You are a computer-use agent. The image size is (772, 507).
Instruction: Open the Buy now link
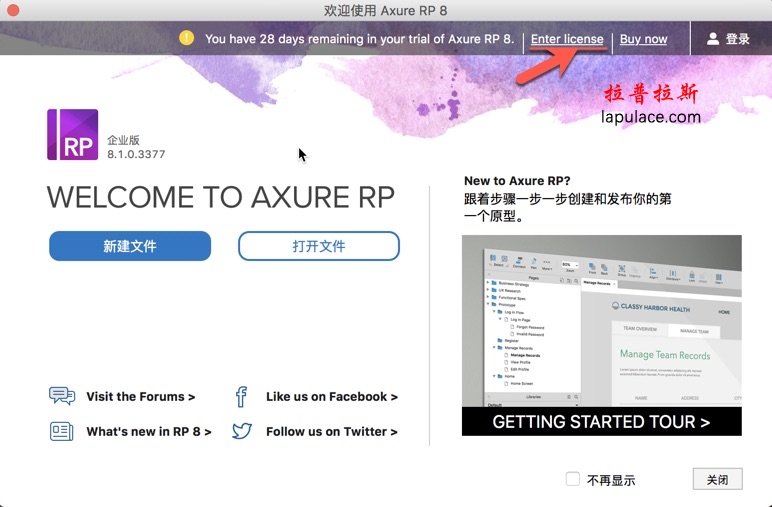tap(643, 39)
